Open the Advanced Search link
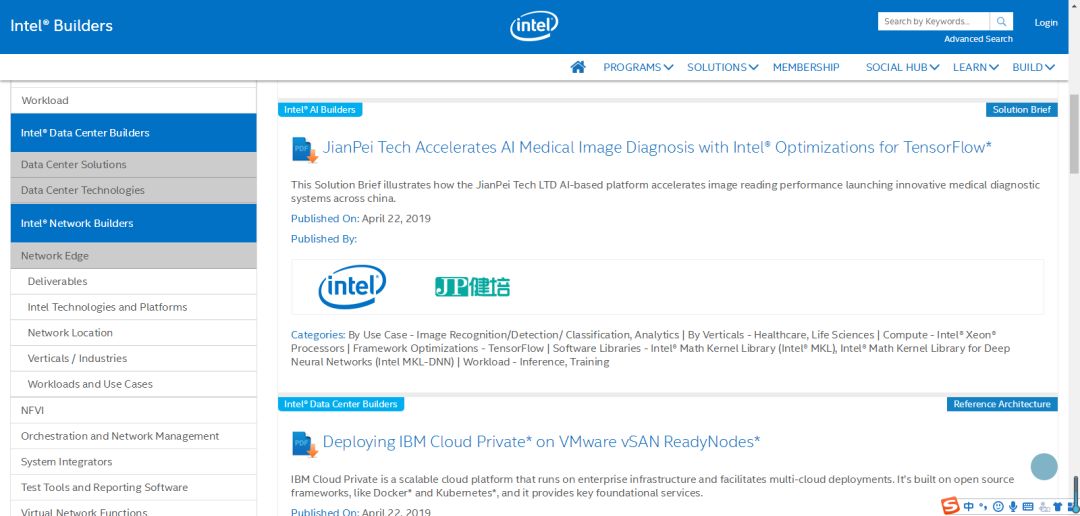The image size is (1080, 516). 978,39
